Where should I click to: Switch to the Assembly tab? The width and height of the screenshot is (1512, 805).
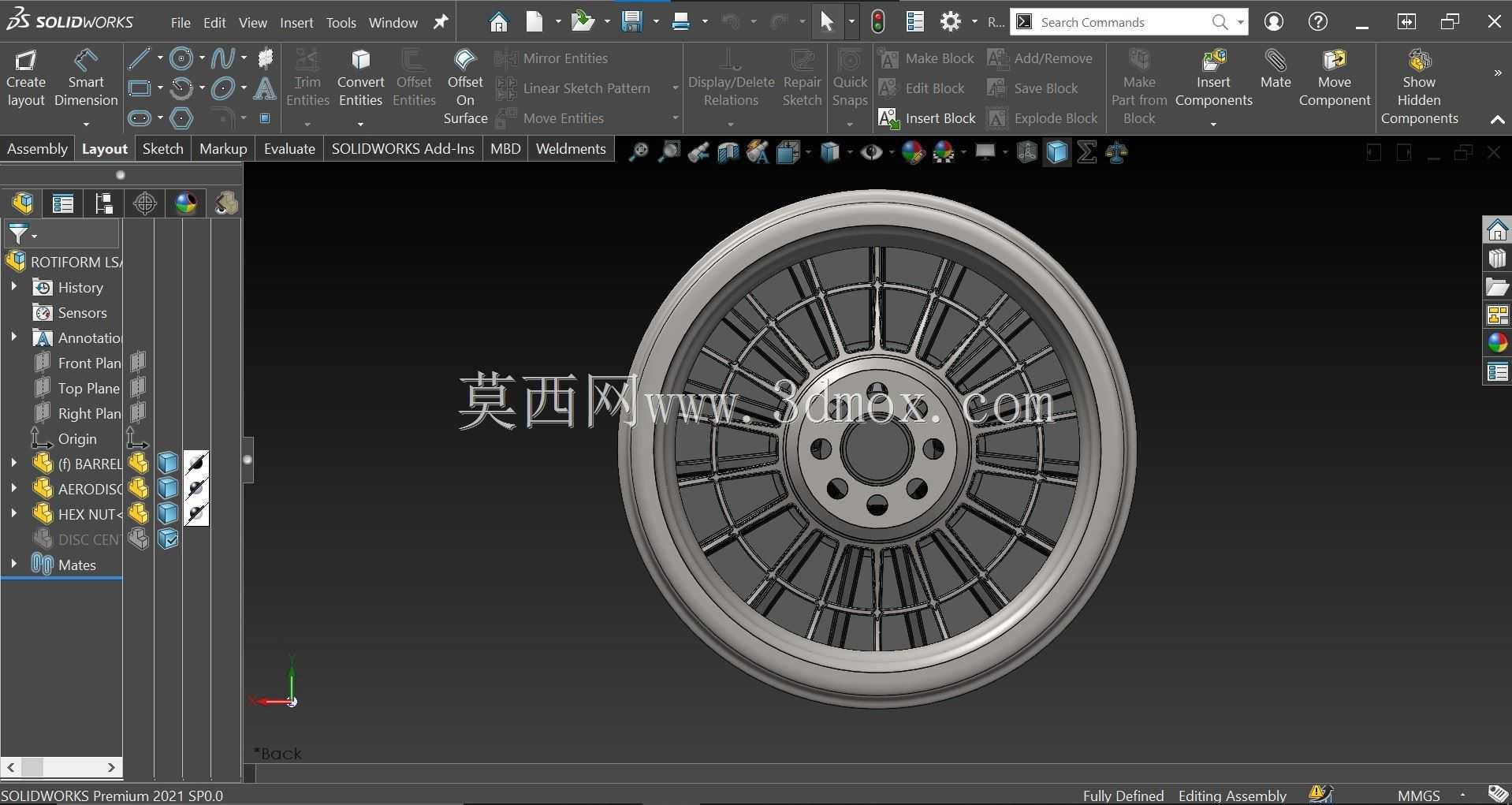pyautogui.click(x=37, y=149)
